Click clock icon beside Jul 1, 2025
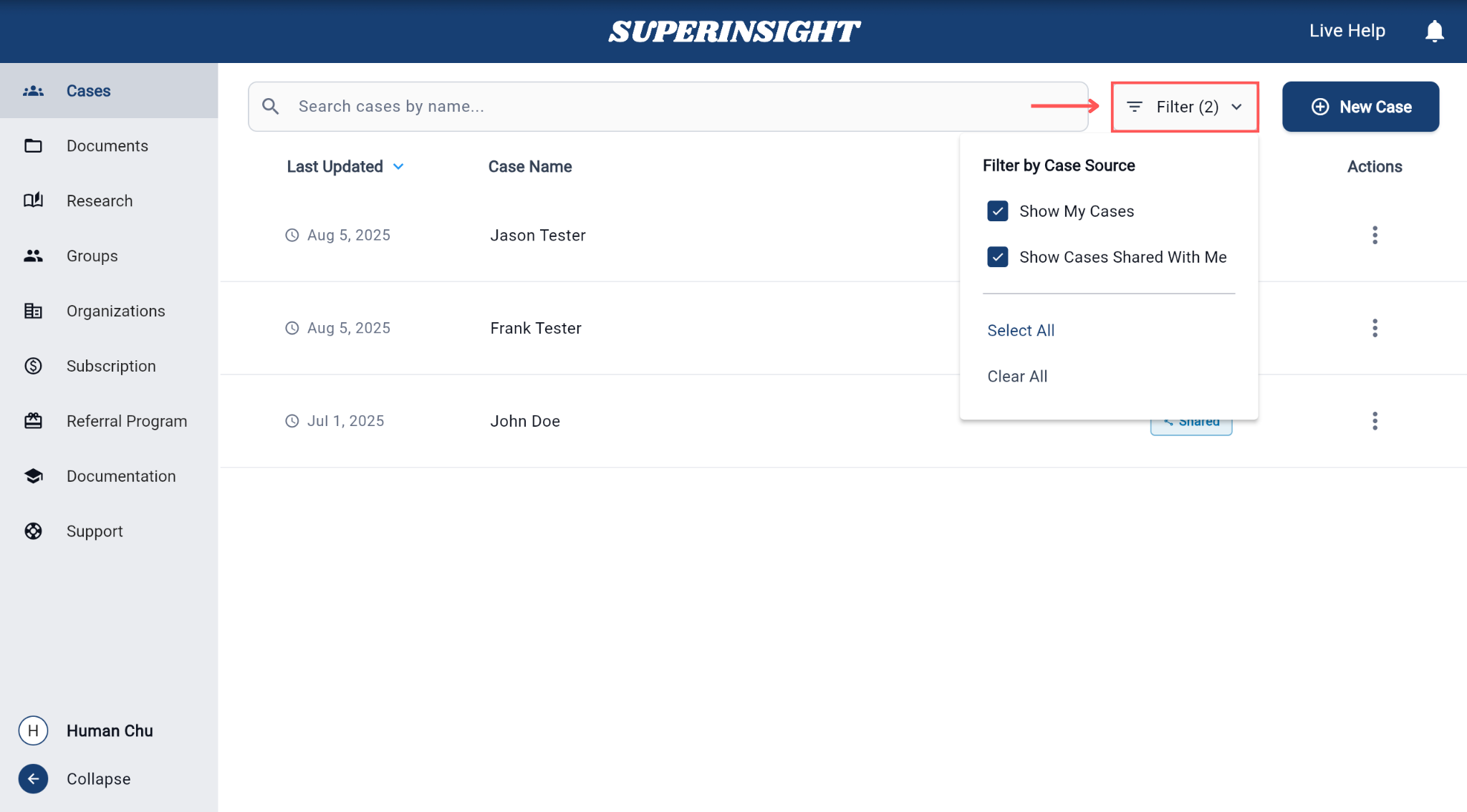 292,421
